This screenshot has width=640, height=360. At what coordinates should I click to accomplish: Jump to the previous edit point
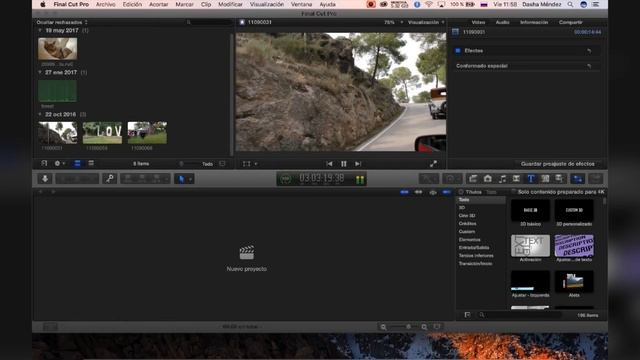point(329,164)
